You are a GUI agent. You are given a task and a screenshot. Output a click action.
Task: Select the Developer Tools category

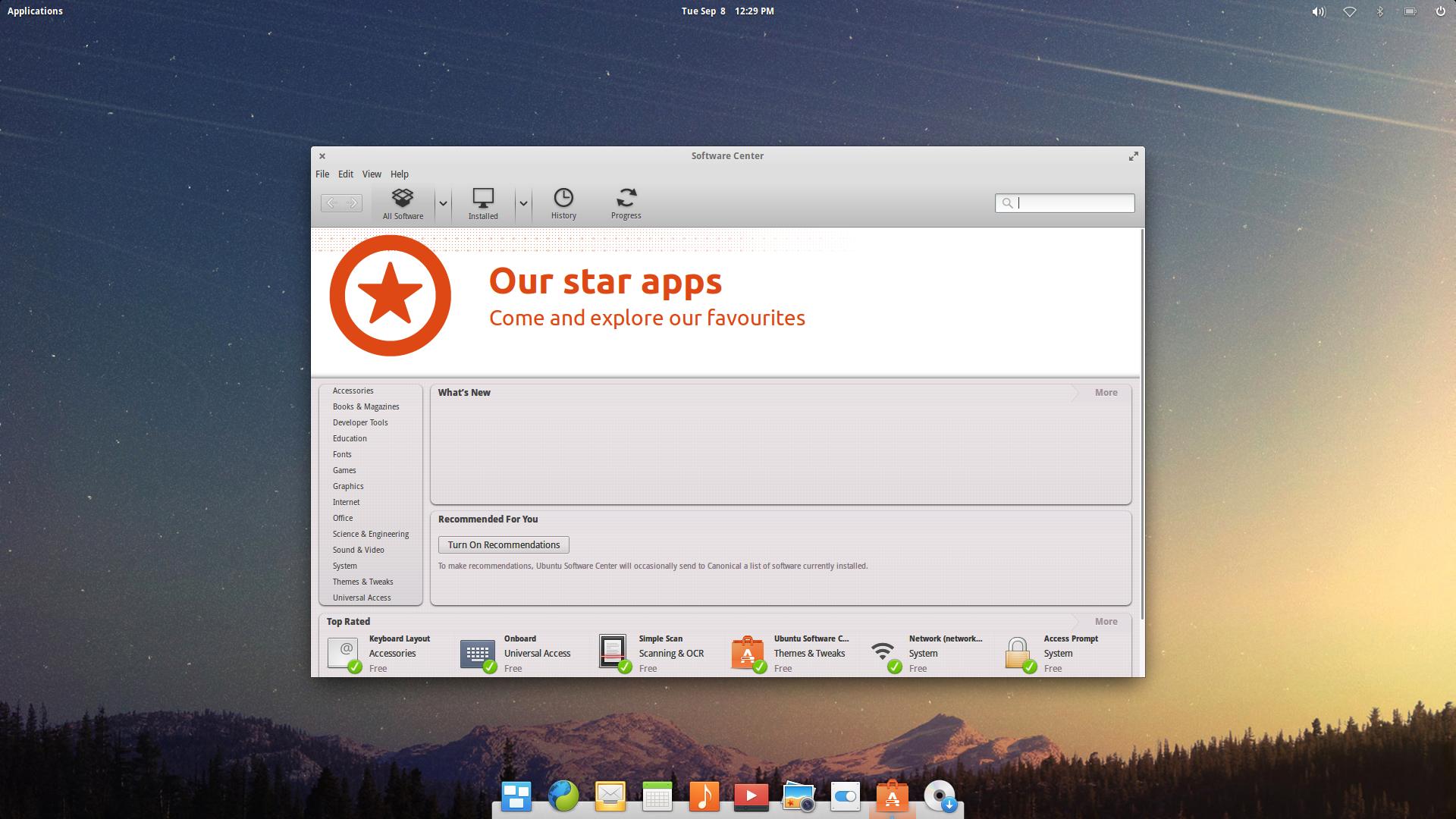click(360, 422)
